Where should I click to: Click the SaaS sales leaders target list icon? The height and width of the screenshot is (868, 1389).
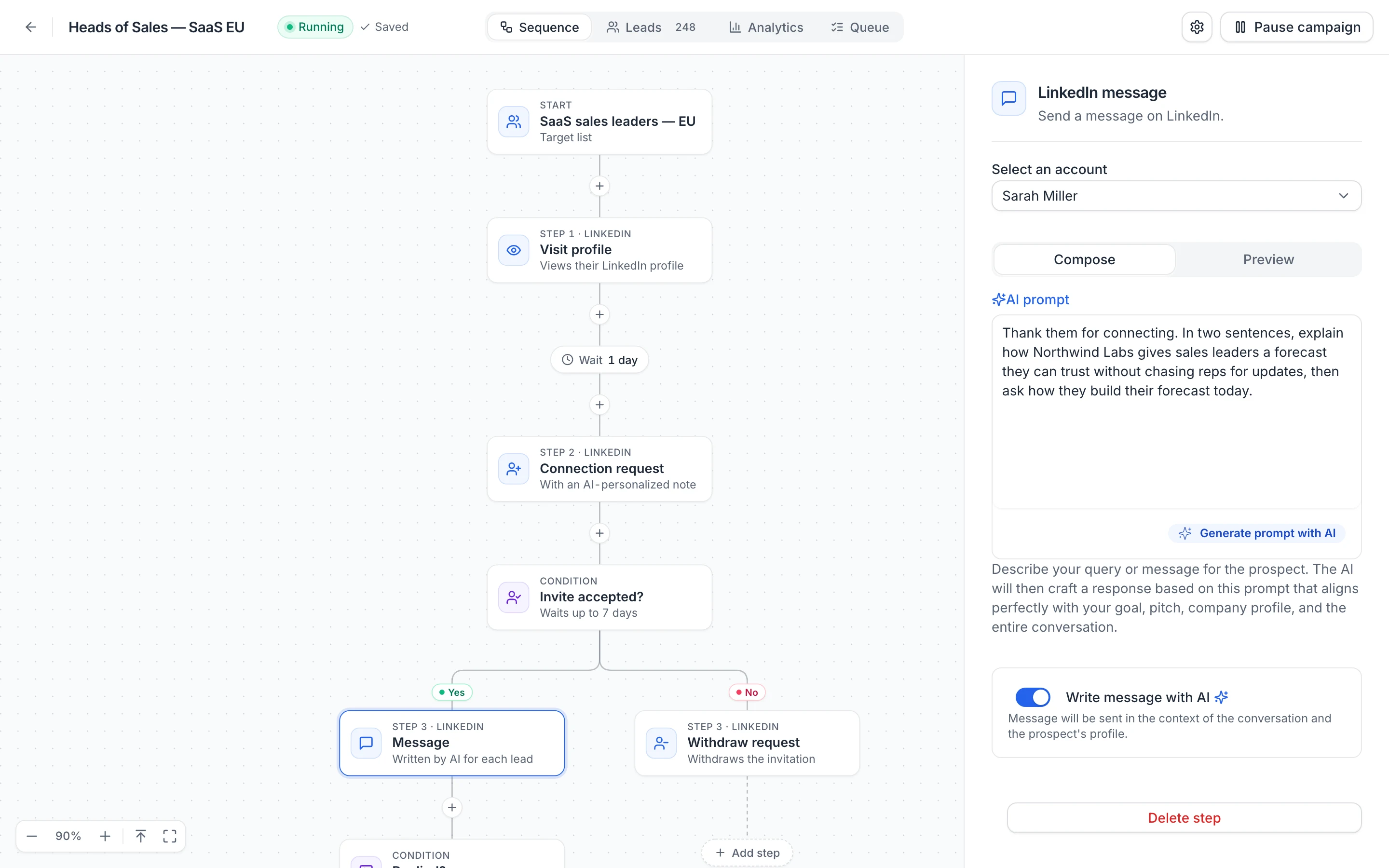(x=514, y=122)
